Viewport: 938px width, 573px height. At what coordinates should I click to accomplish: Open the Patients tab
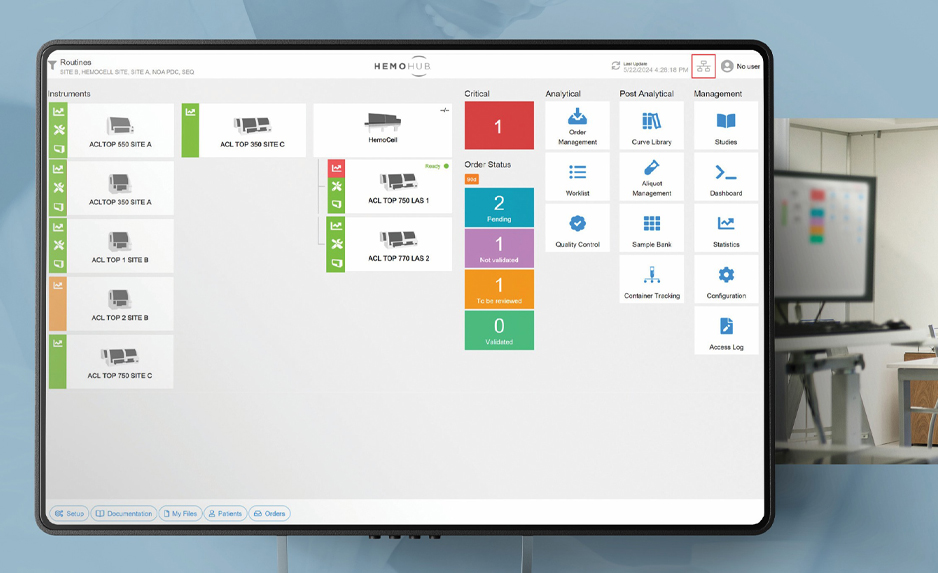coord(226,513)
